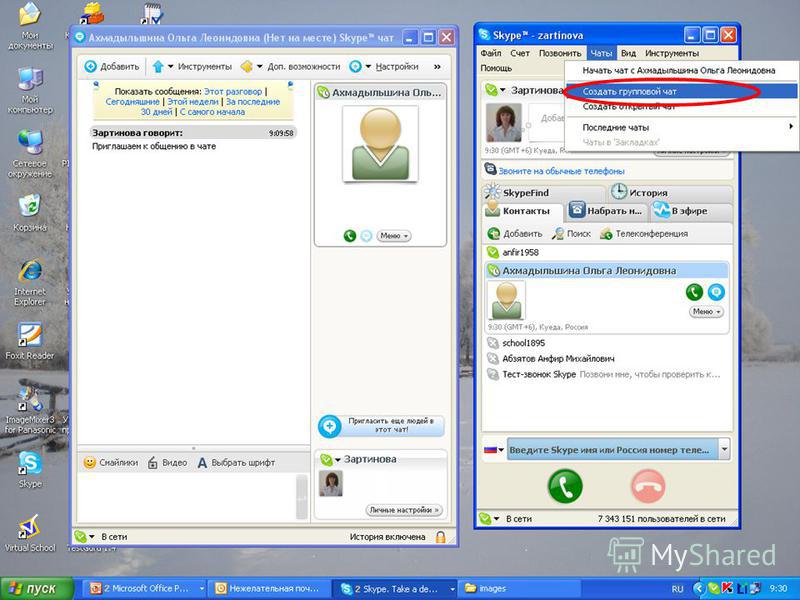Click Добавить in chat window toolbar

point(112,67)
